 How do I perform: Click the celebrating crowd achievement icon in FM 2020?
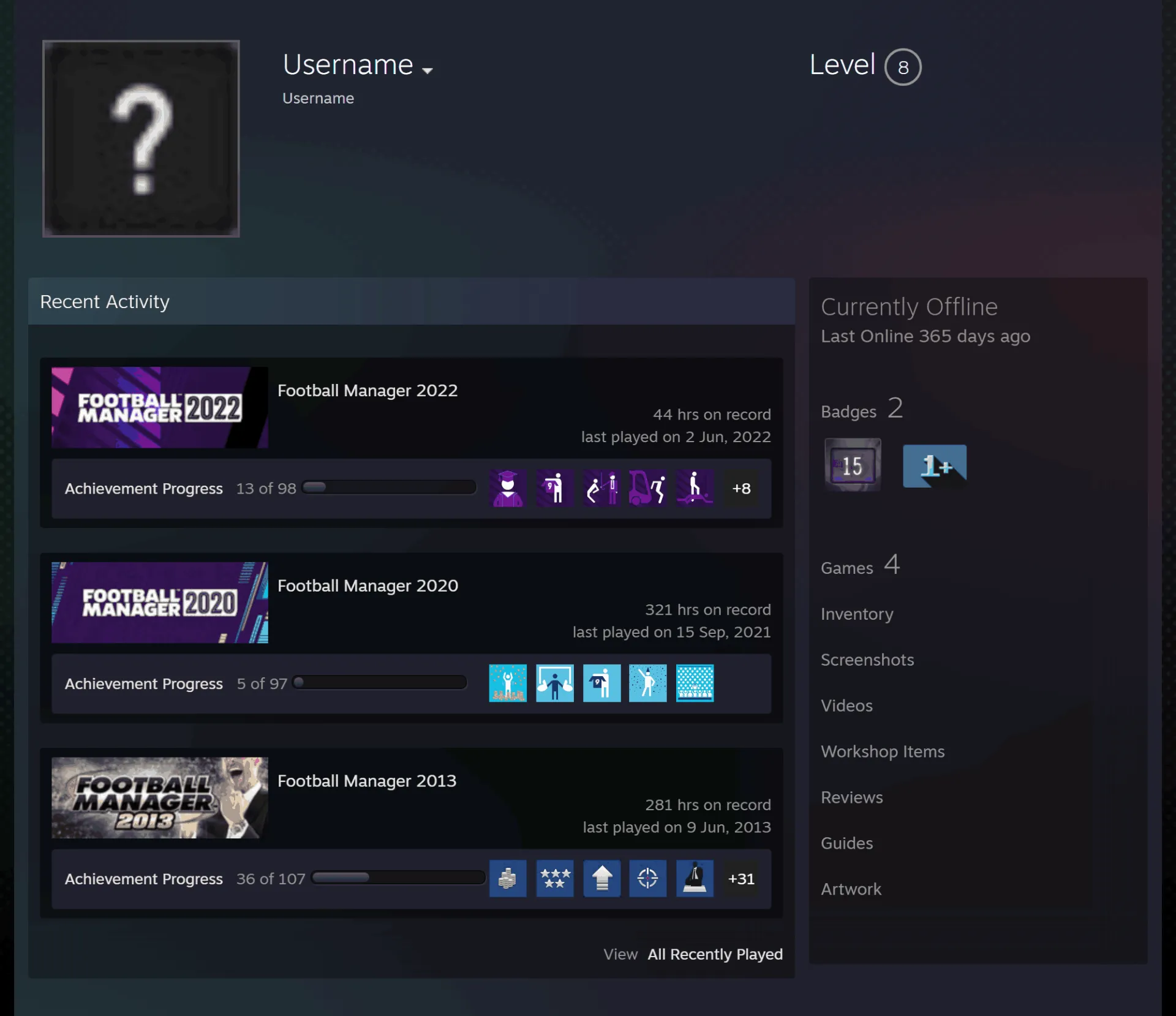tap(508, 683)
